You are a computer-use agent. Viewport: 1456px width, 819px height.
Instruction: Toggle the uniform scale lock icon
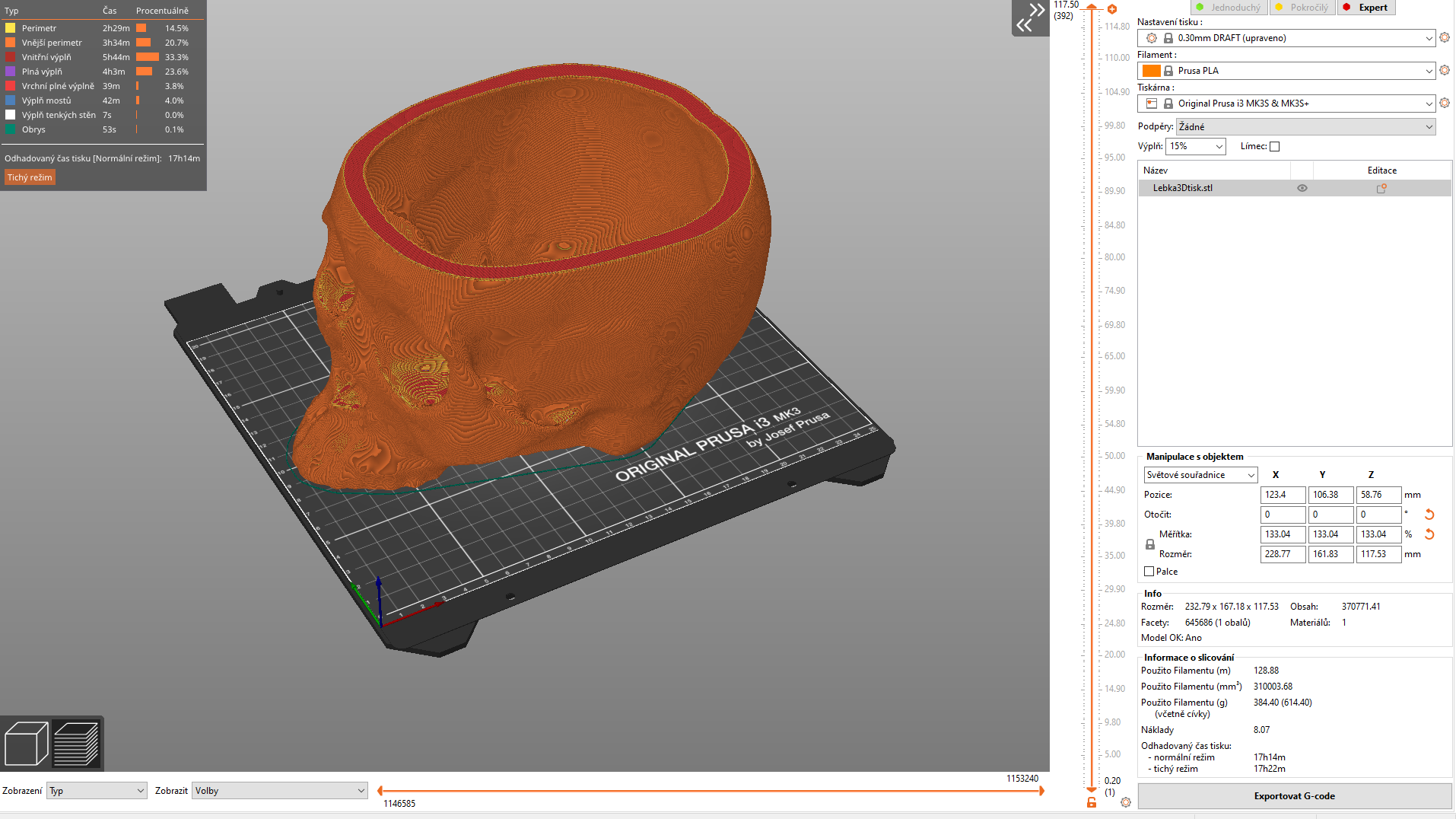coord(1150,544)
